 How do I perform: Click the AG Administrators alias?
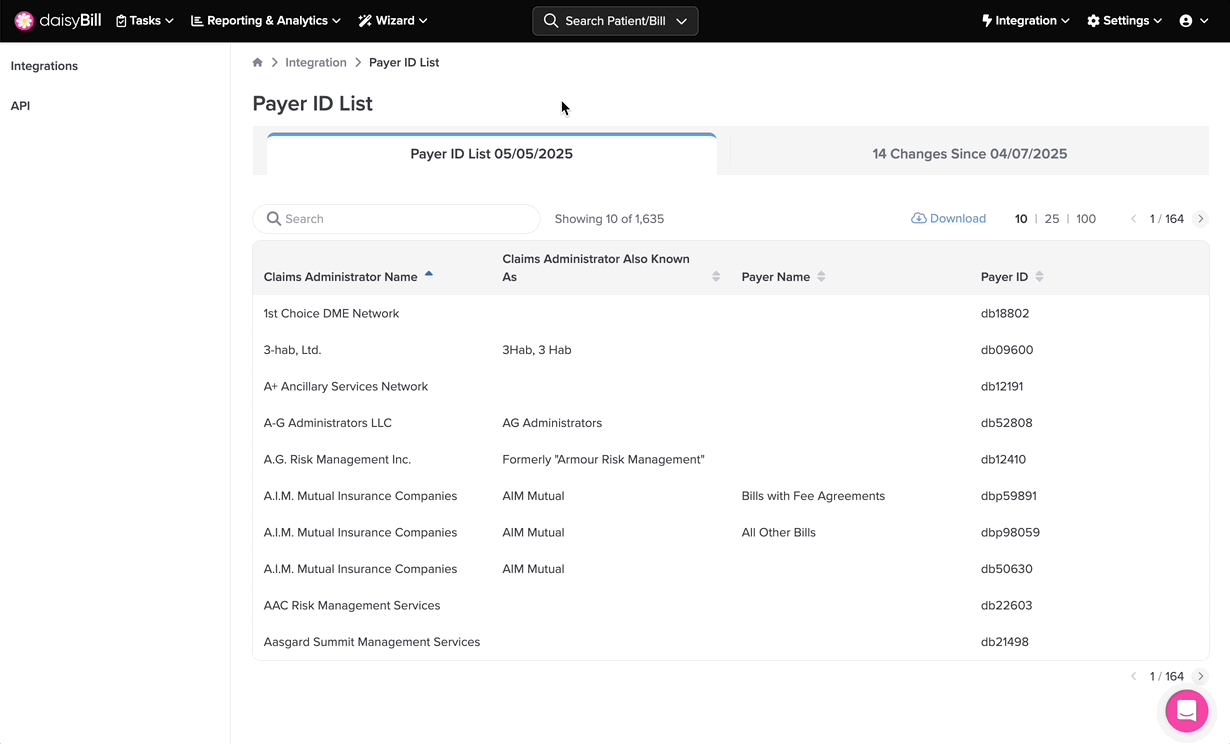click(552, 423)
